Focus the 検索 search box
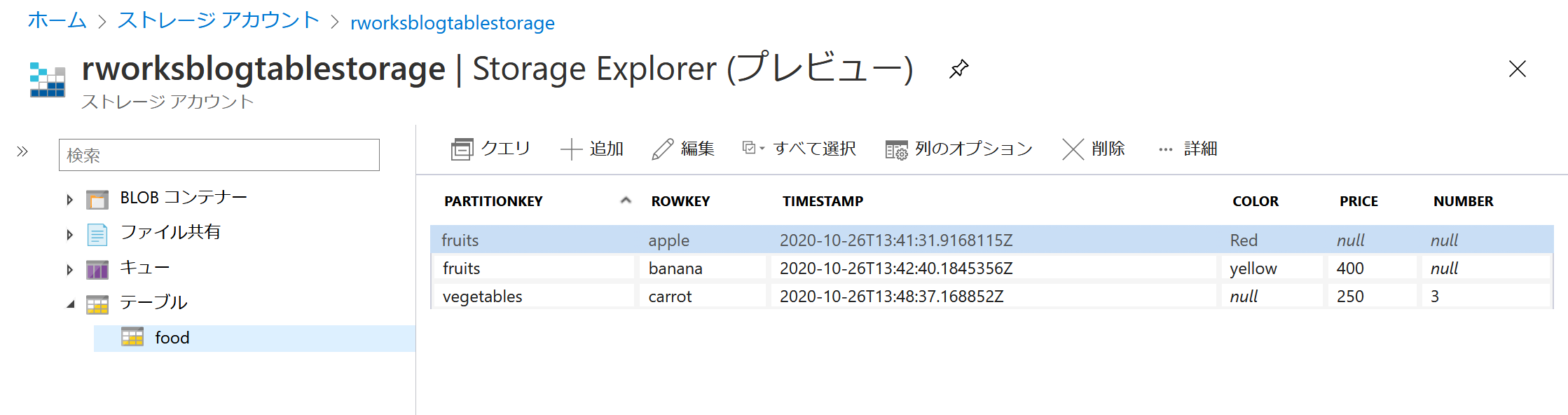This screenshot has height=415, width=1568. pyautogui.click(x=219, y=155)
